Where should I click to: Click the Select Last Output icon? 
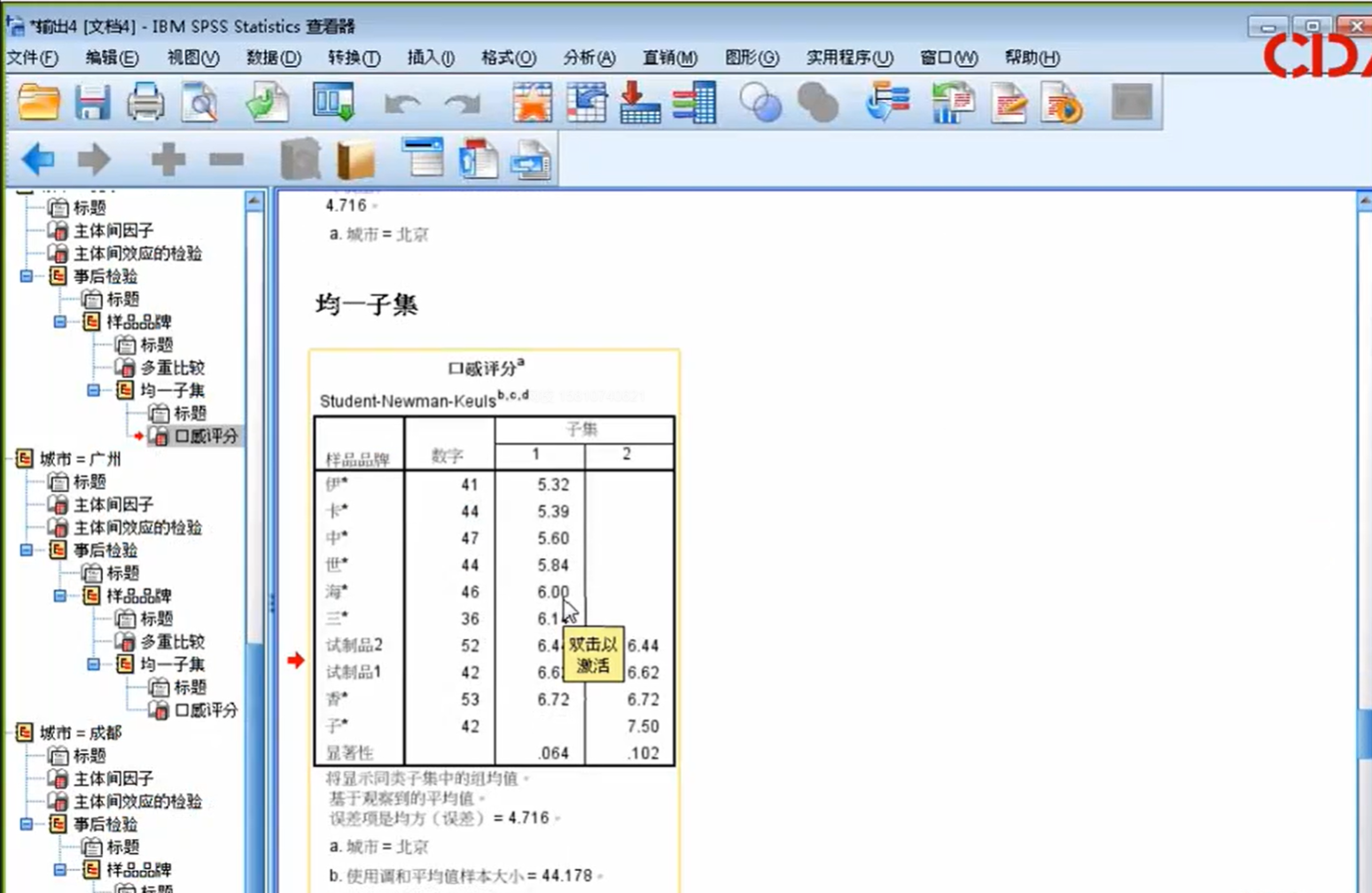click(887, 103)
